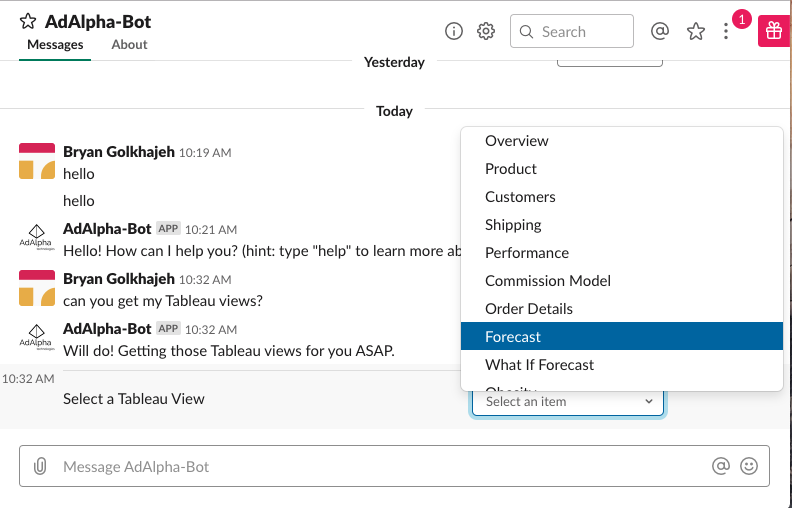This screenshot has width=792, height=508.
Task: Star the AdAlpha-Bot conversation
Action: (x=28, y=22)
